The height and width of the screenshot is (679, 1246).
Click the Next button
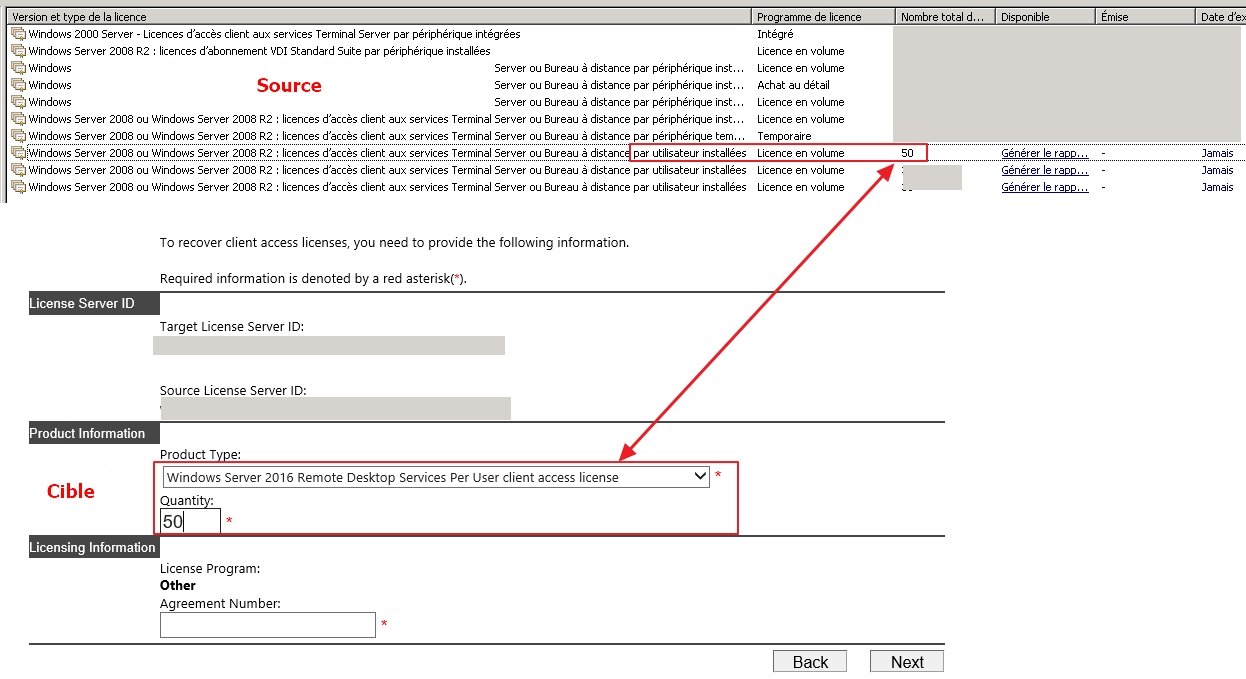click(906, 661)
